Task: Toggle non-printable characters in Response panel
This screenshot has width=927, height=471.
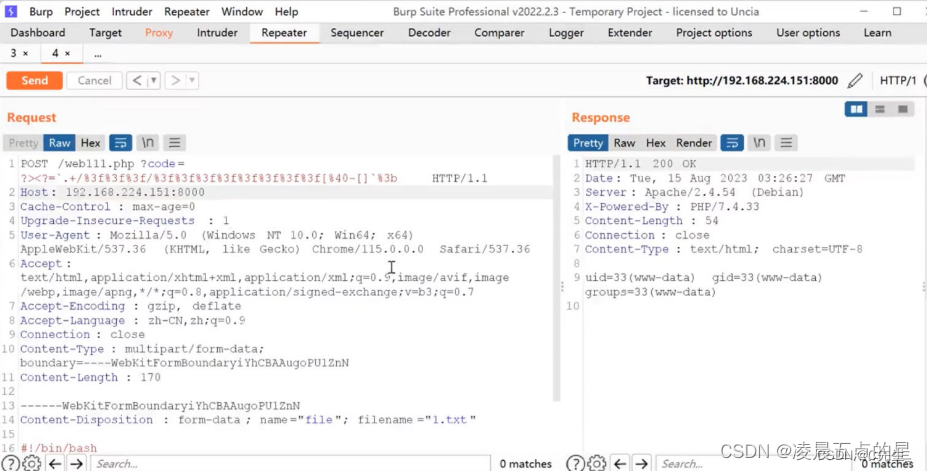Action: tap(759, 142)
